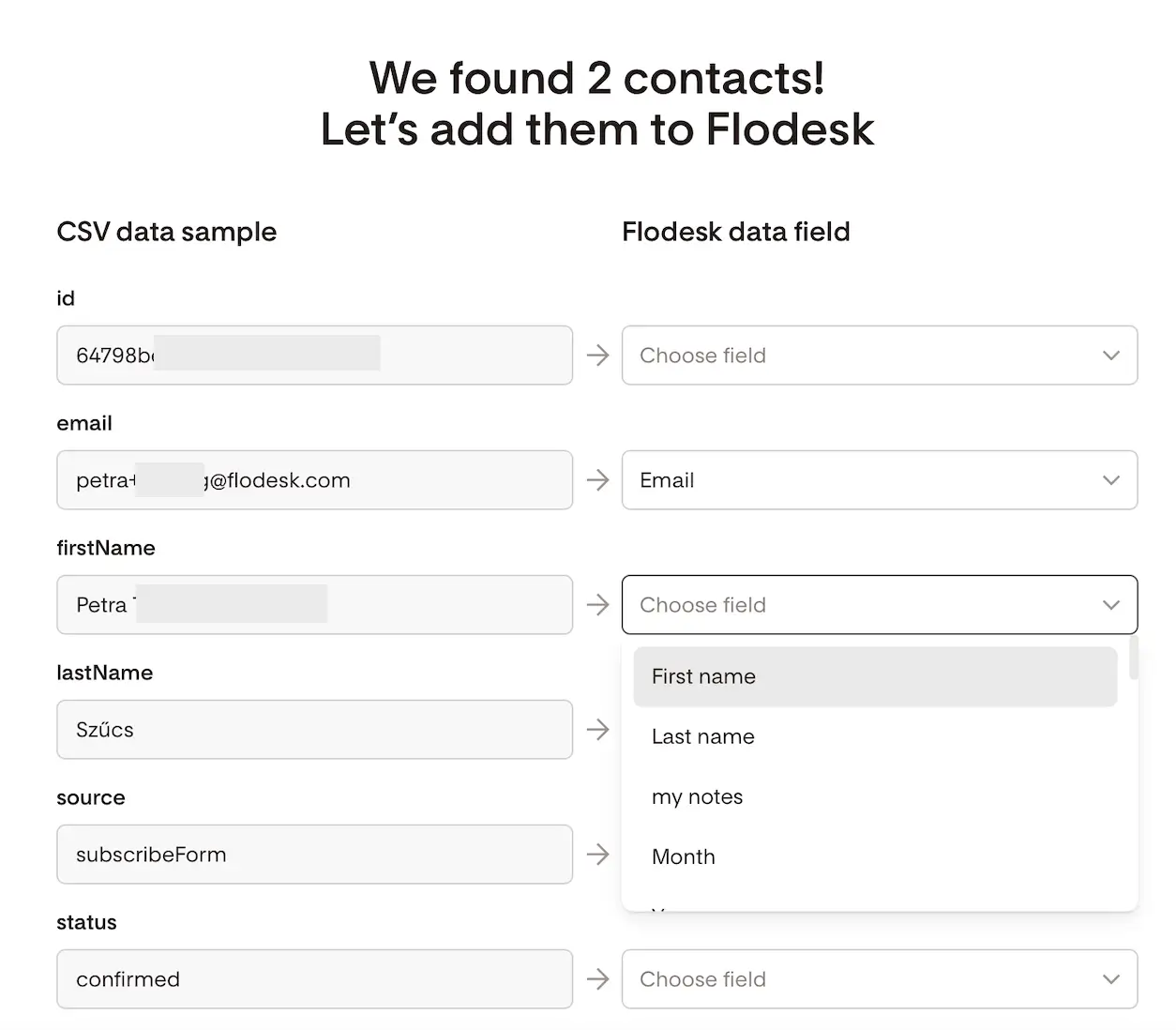
Task: Click the chevron on the Email dropdown
Action: point(1111,480)
